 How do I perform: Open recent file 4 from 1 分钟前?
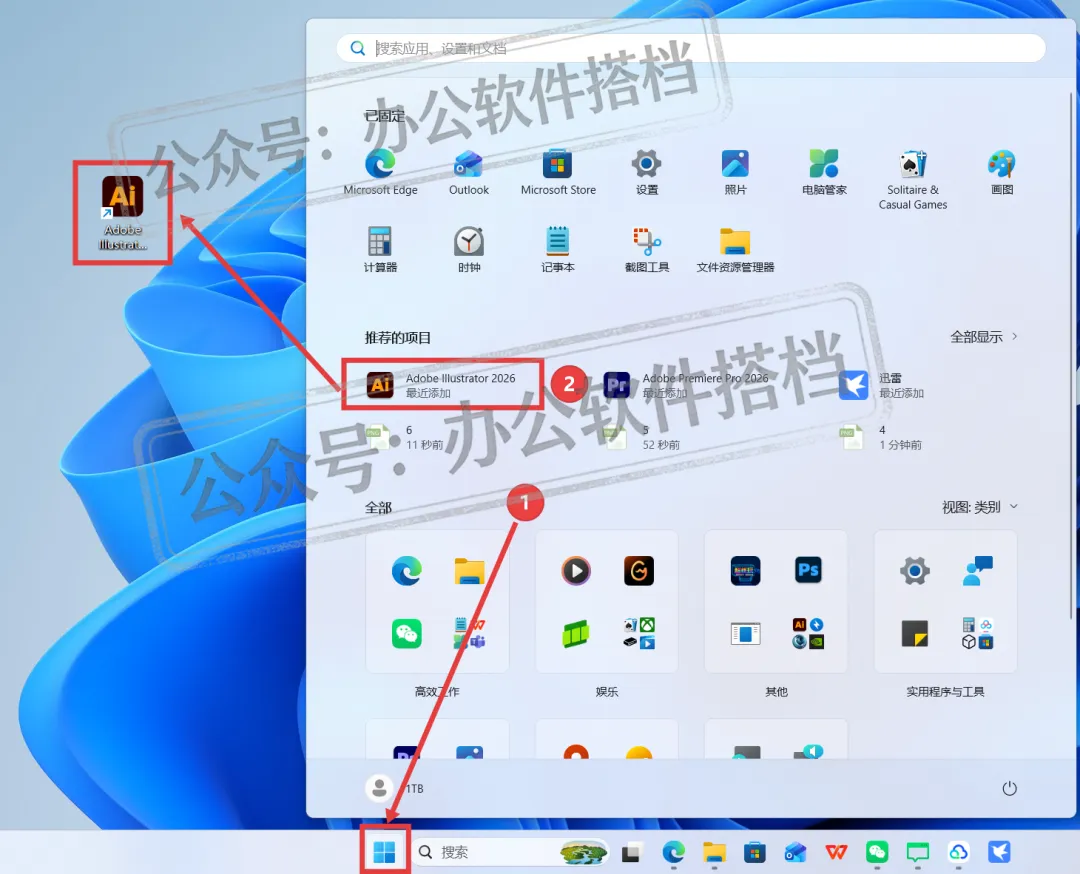point(880,437)
